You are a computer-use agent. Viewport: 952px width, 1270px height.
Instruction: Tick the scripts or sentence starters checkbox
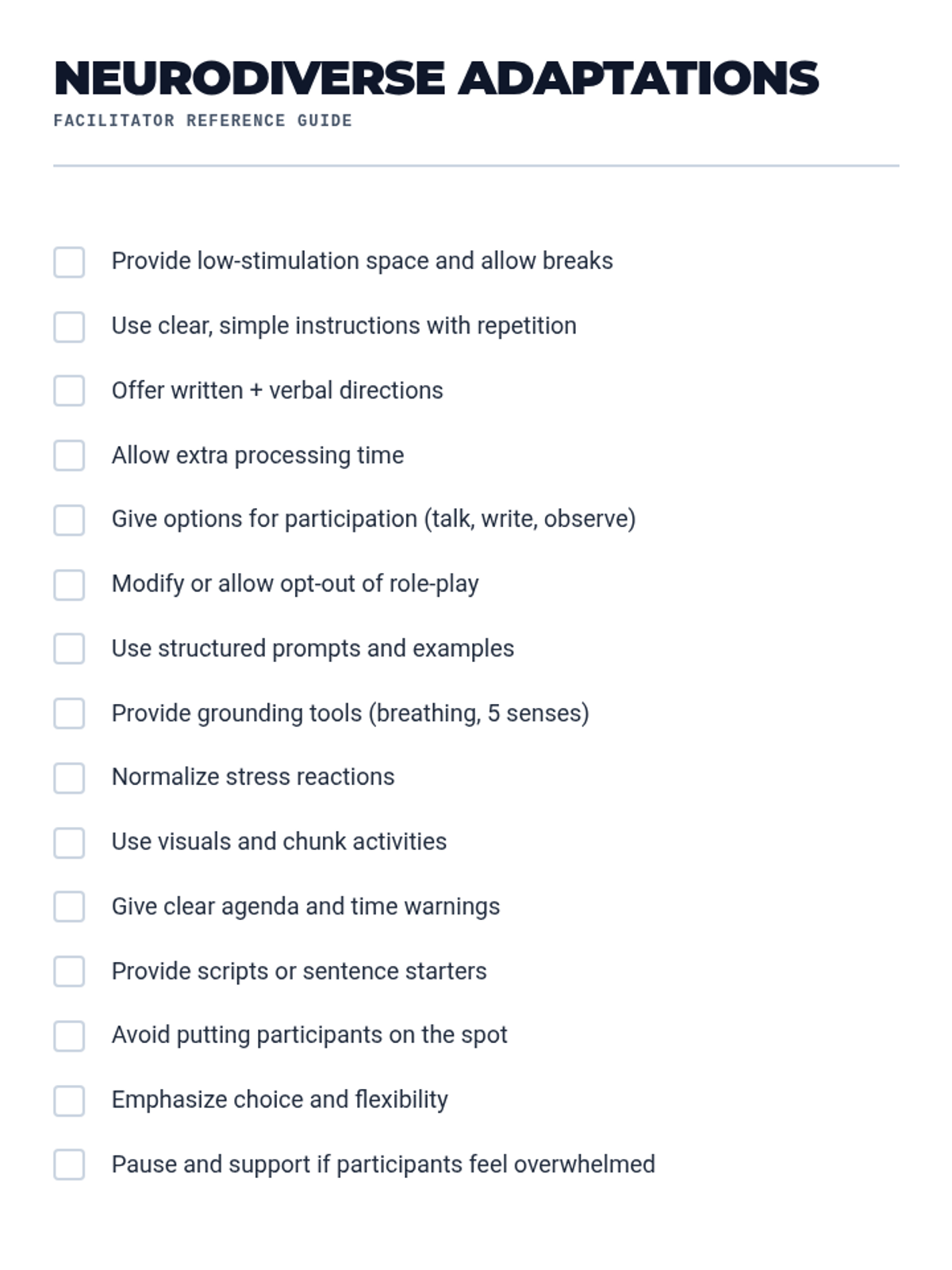[69, 972]
